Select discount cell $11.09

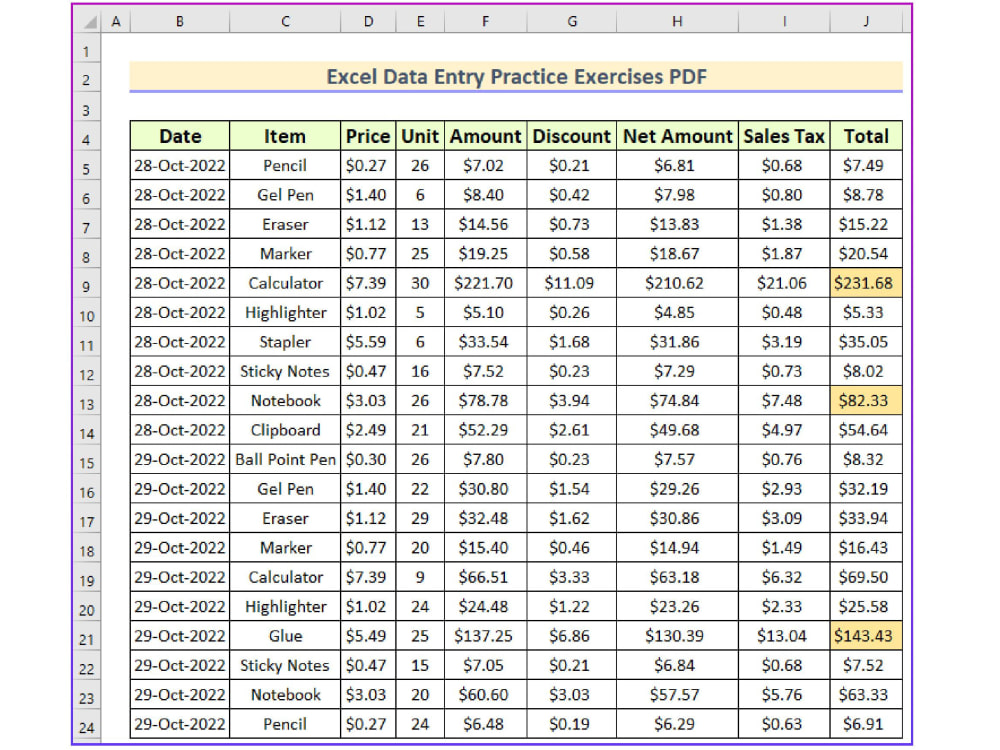pos(571,283)
